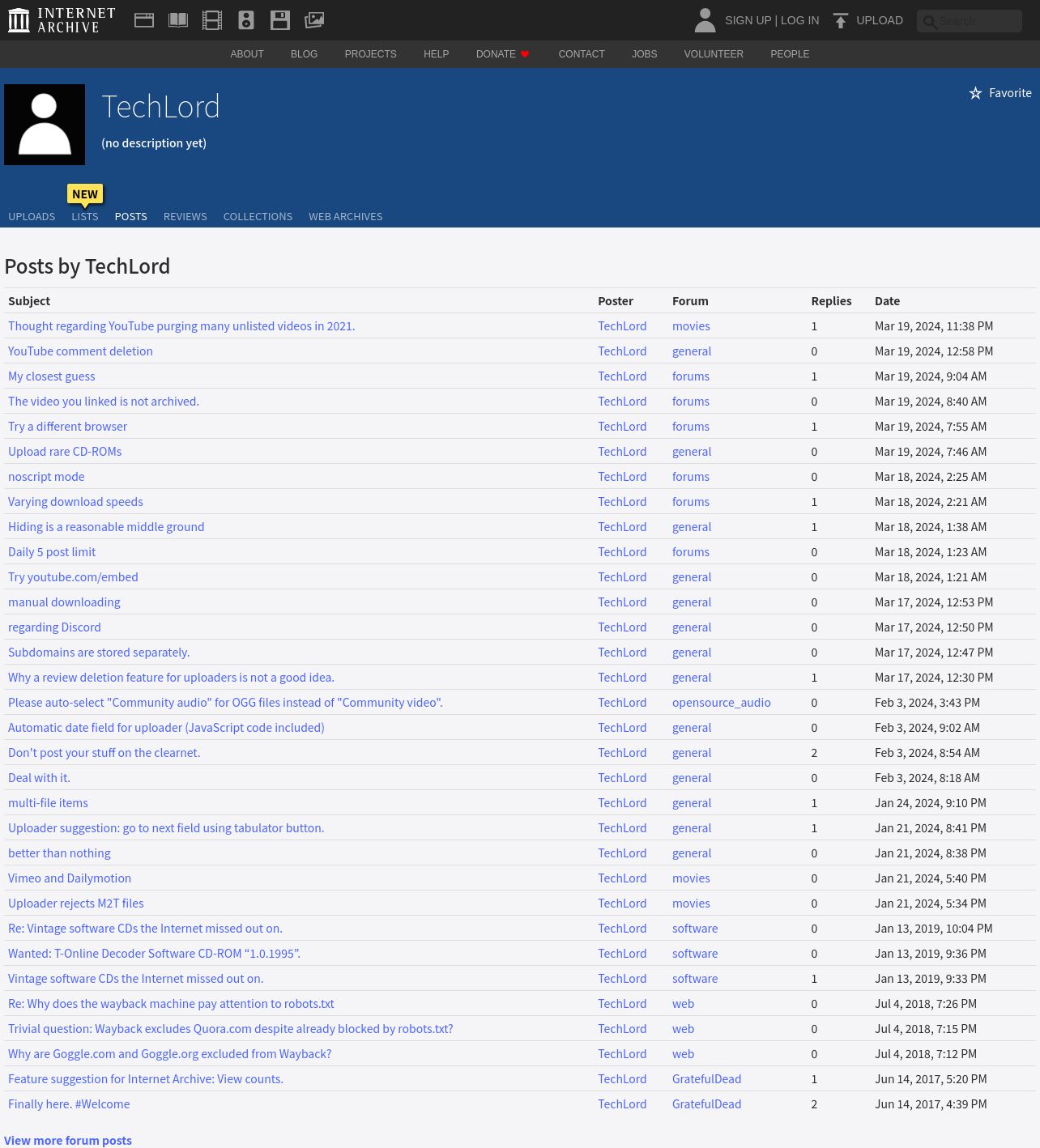Screen dimensions: 1040x1148
Task: Open post about YouTube purging unlisted videos
Action: (181, 326)
